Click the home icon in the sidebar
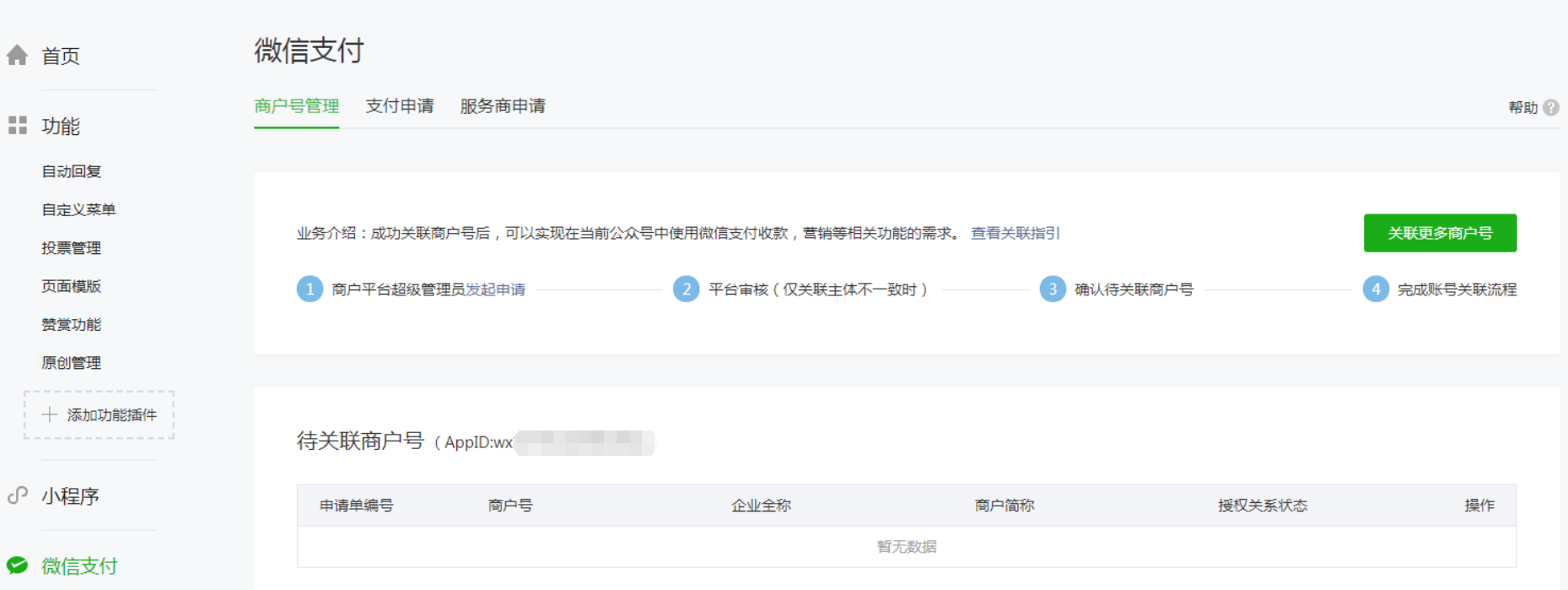 pos(17,56)
